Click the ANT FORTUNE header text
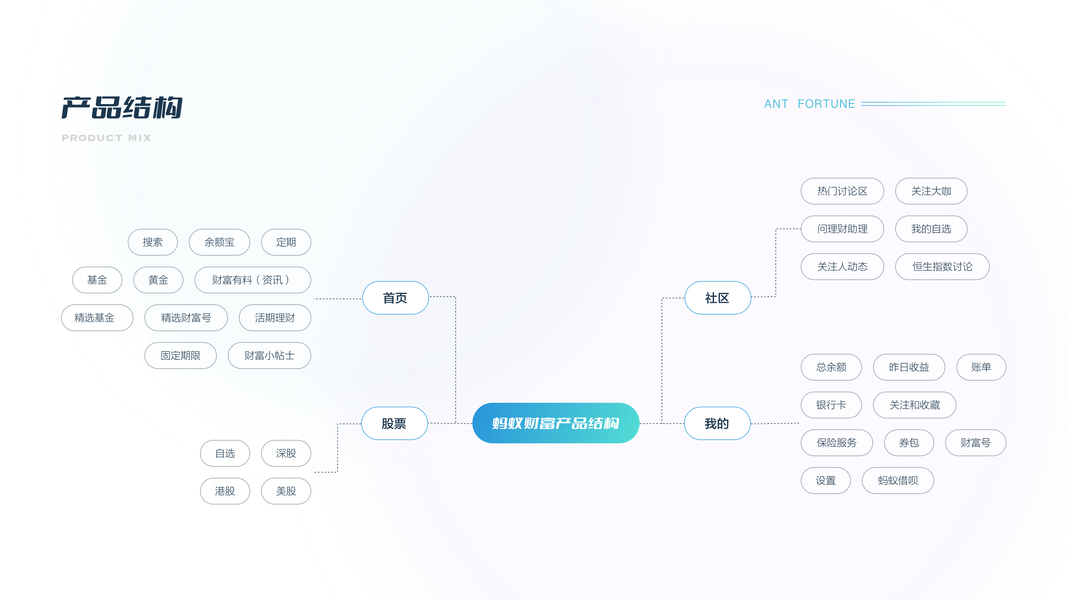Viewport: 1067px width, 600px height. pos(809,104)
